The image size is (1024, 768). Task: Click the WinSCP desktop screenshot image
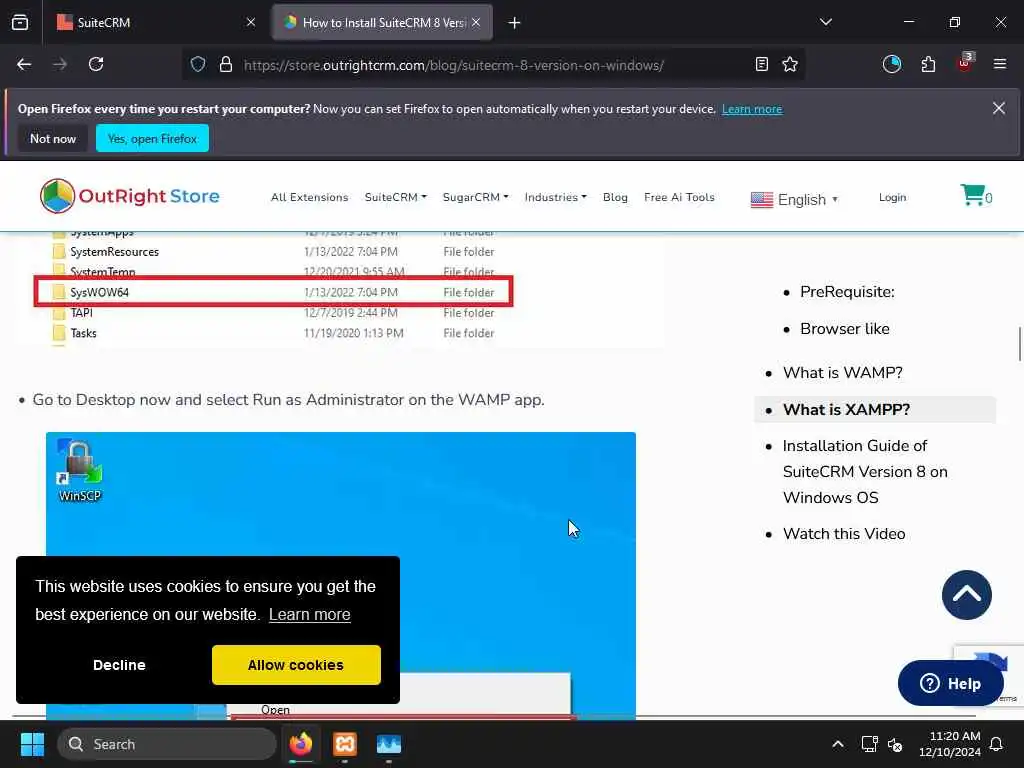pos(340,575)
